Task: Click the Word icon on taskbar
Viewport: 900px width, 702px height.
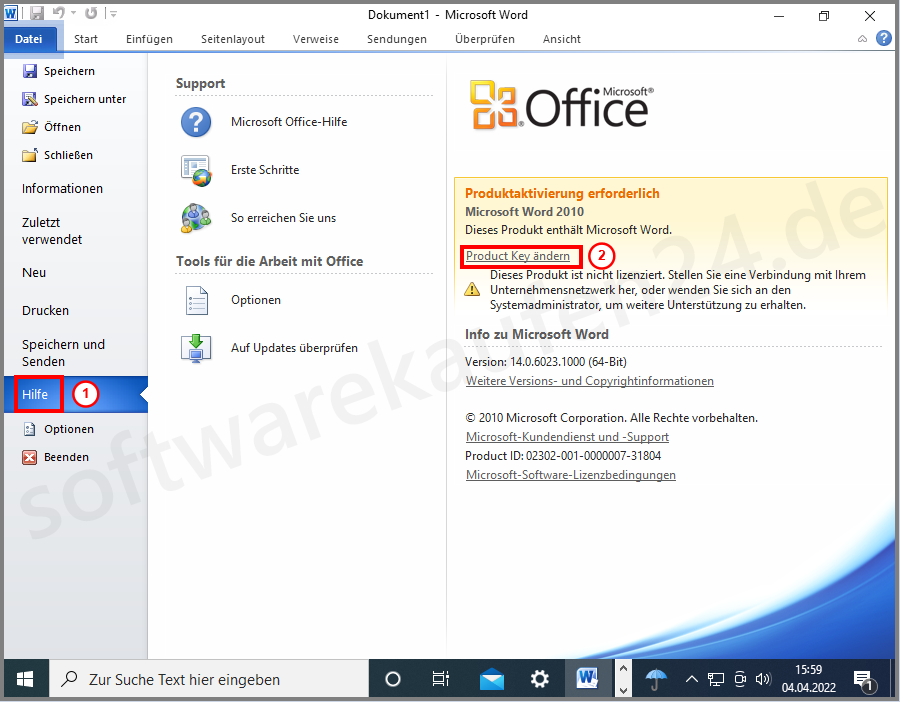Action: [588, 679]
